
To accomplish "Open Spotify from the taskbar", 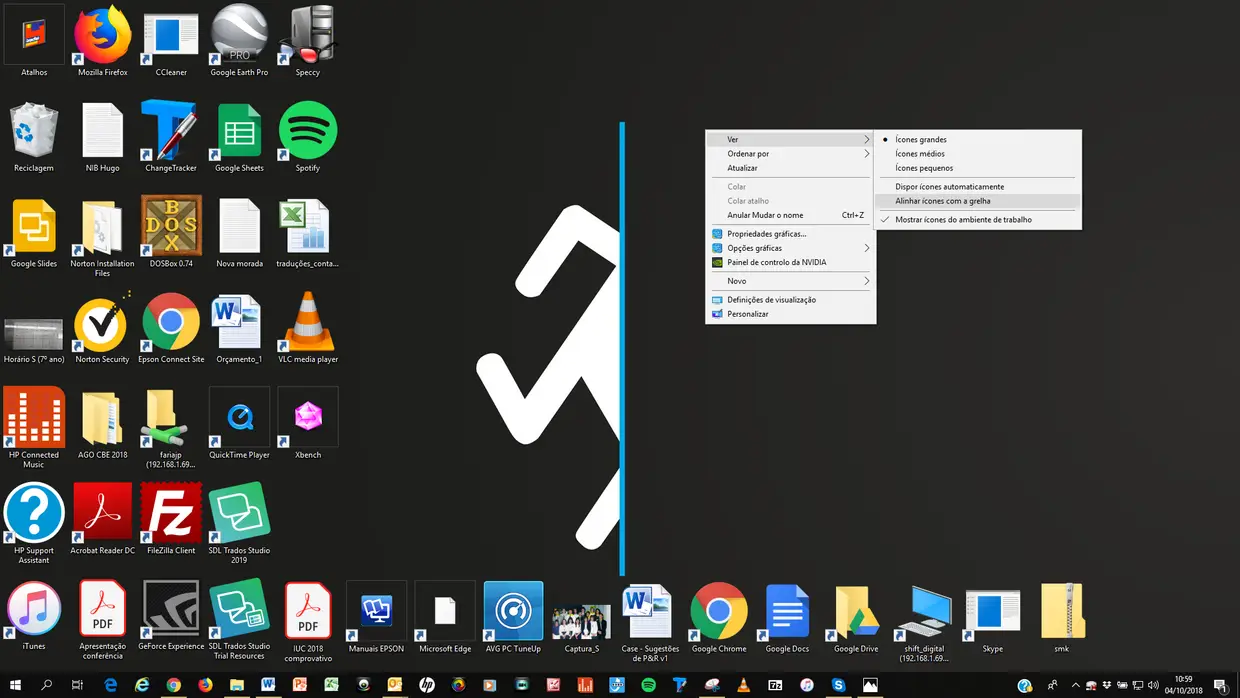I will (x=648, y=685).
